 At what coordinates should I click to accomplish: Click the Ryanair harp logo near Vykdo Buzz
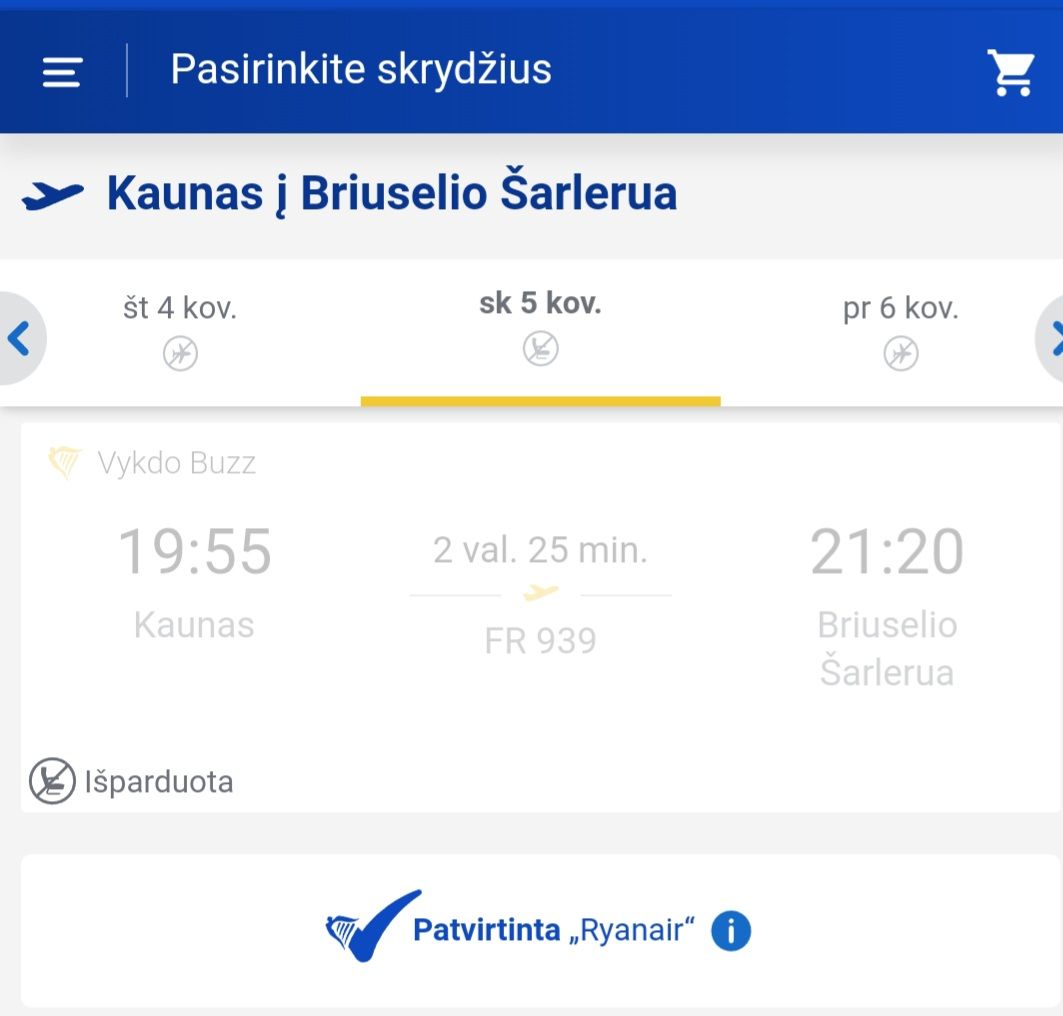point(64,463)
